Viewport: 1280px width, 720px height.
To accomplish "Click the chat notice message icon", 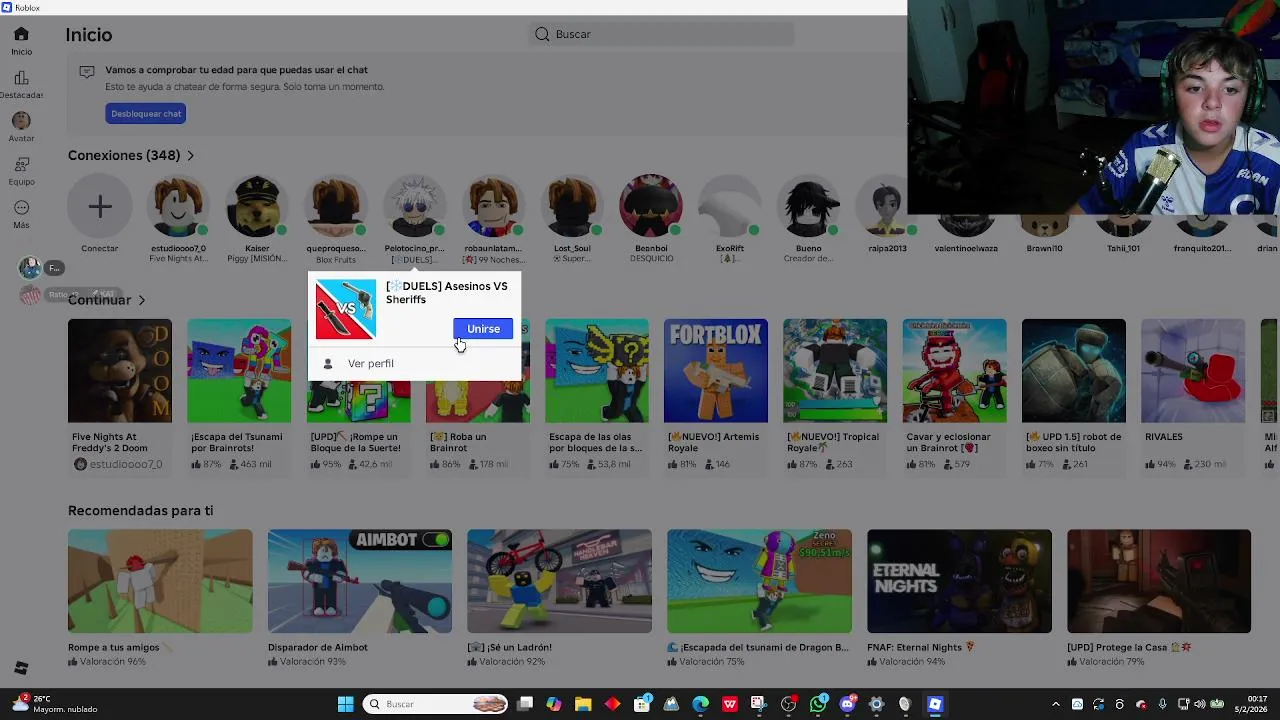I will click(87, 71).
